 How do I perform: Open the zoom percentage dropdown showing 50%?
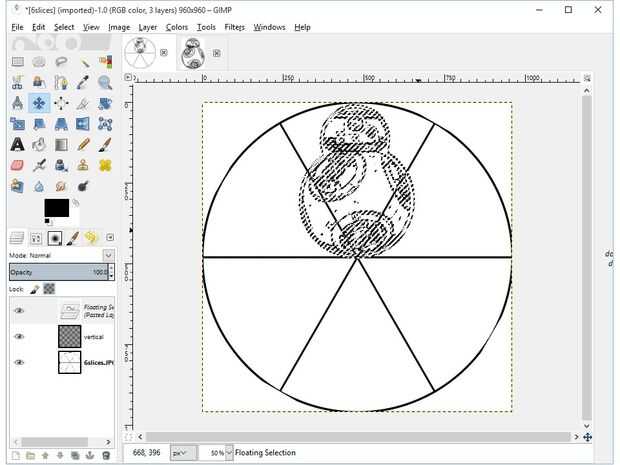229,453
